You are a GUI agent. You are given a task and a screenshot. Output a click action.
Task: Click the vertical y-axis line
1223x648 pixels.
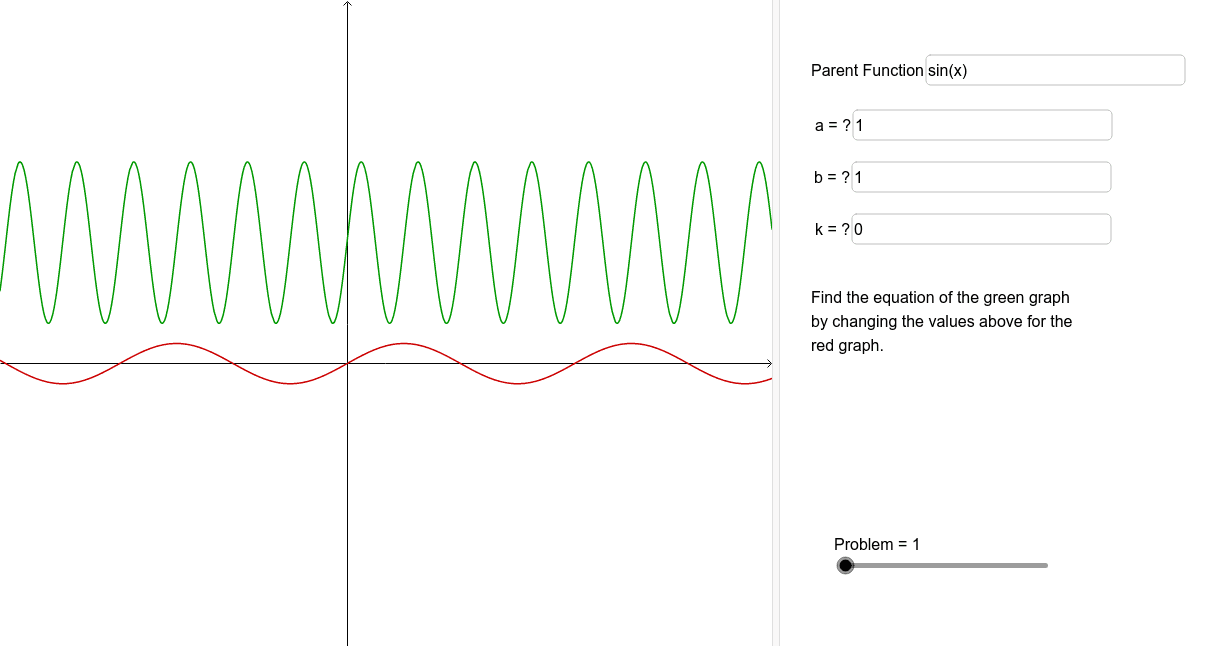347,500
